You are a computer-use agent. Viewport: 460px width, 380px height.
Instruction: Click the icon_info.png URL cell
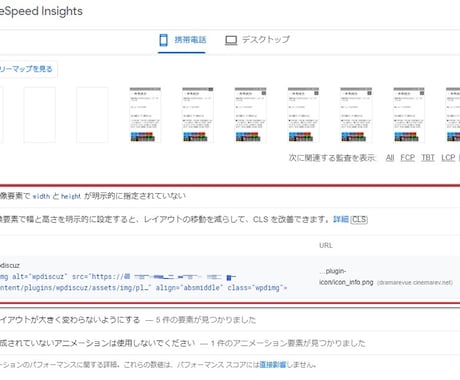tap(386, 277)
